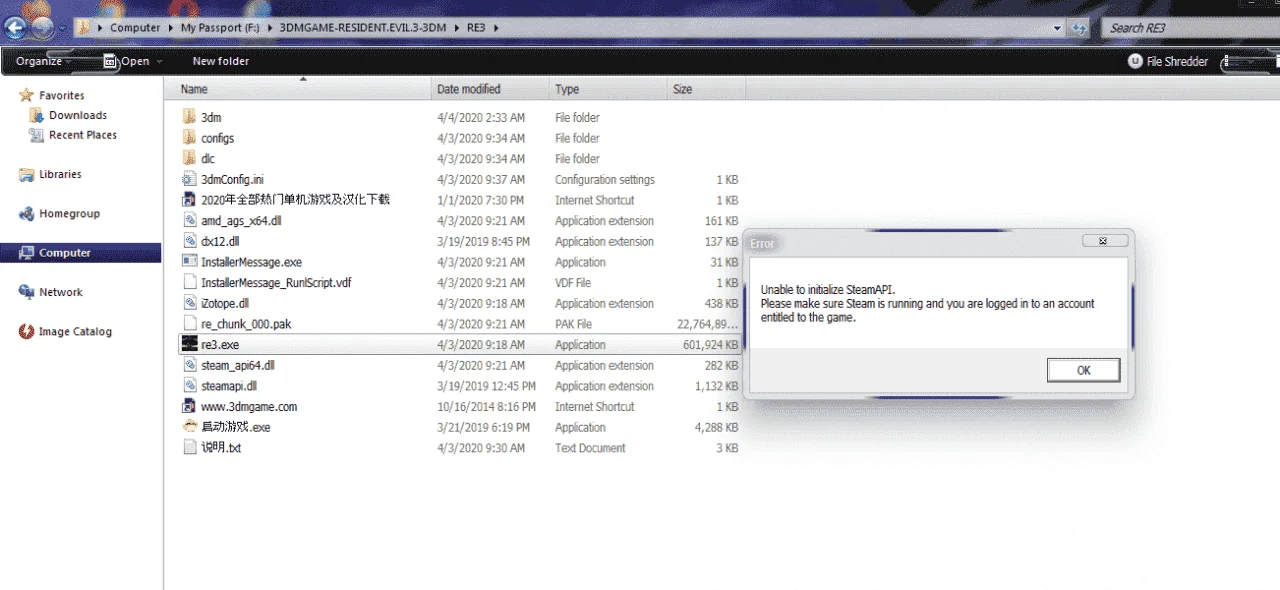Open the recent locations dropdown arrow
The image size is (1280, 590).
pos(62,28)
